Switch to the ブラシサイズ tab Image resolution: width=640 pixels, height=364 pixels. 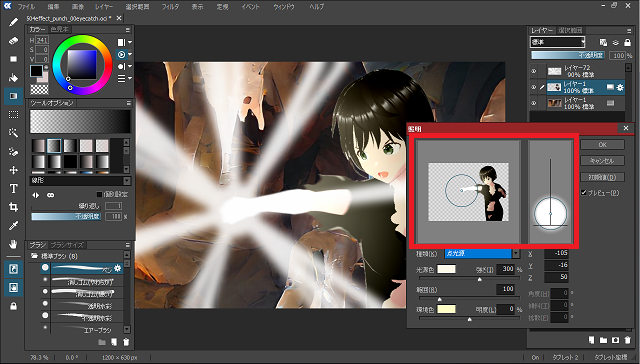(67, 245)
